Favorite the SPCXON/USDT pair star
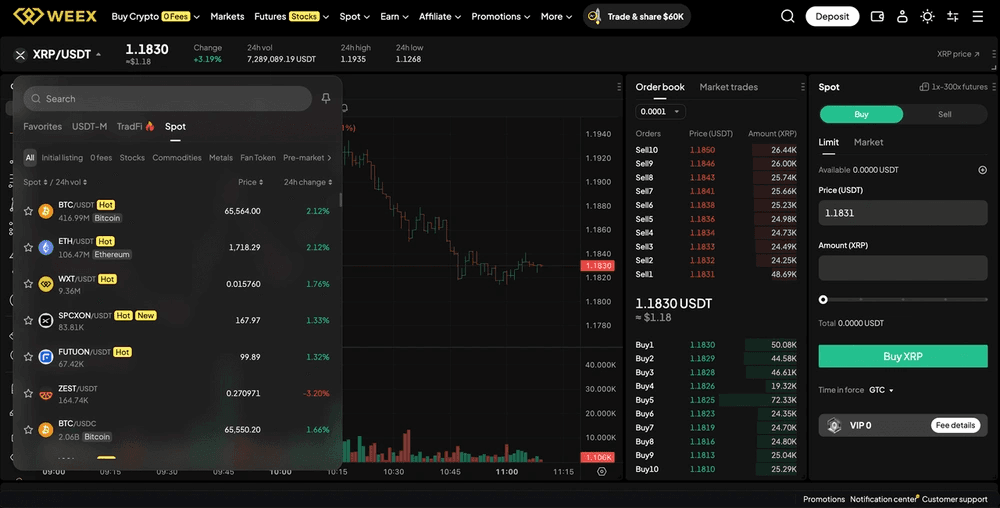Image resolution: width=1000 pixels, height=508 pixels. (28, 320)
